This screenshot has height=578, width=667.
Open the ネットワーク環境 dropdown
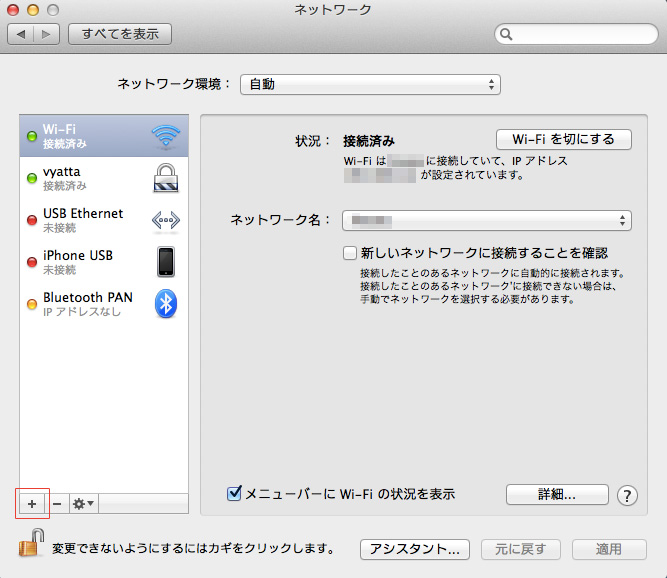(370, 84)
